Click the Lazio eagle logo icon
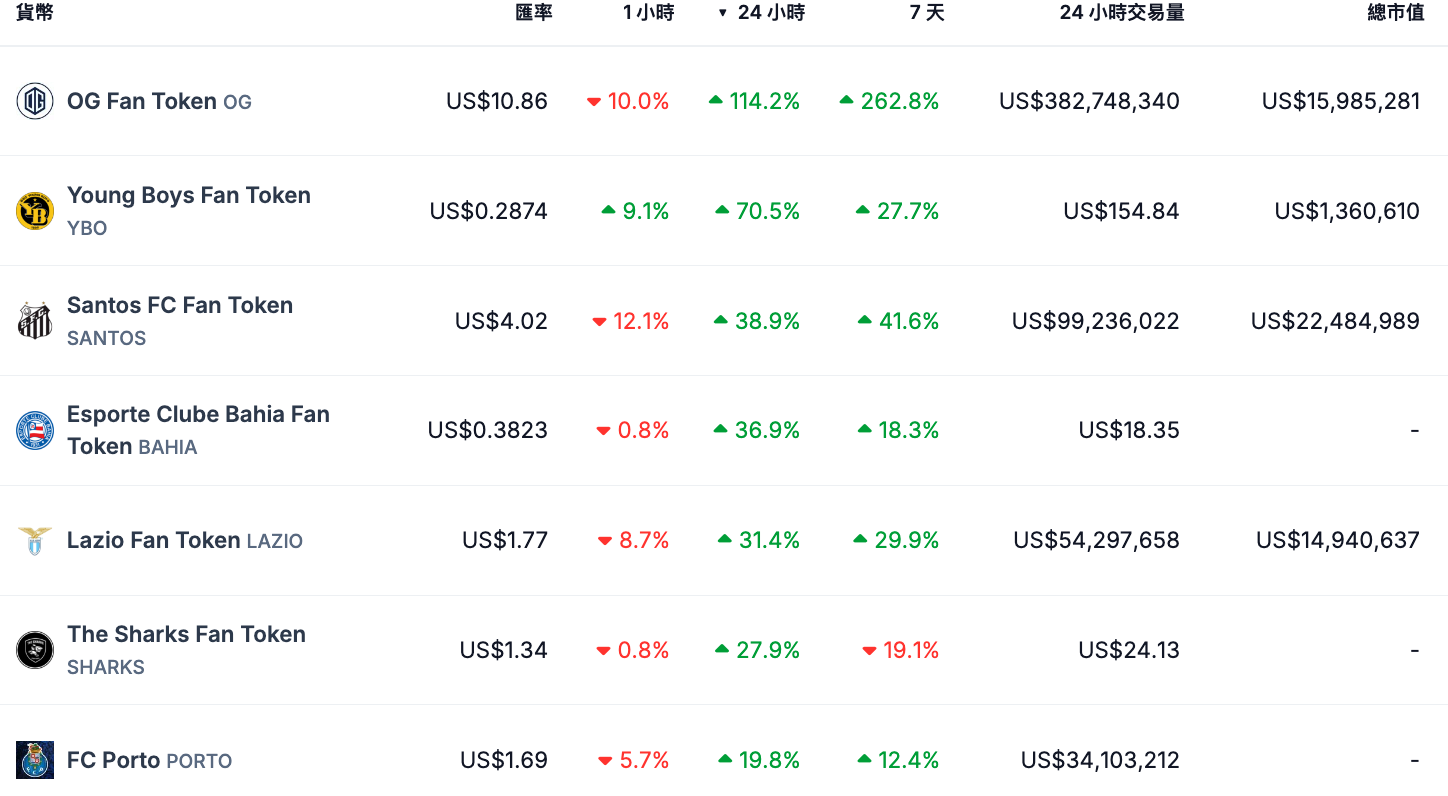This screenshot has height=796, width=1448. point(35,540)
